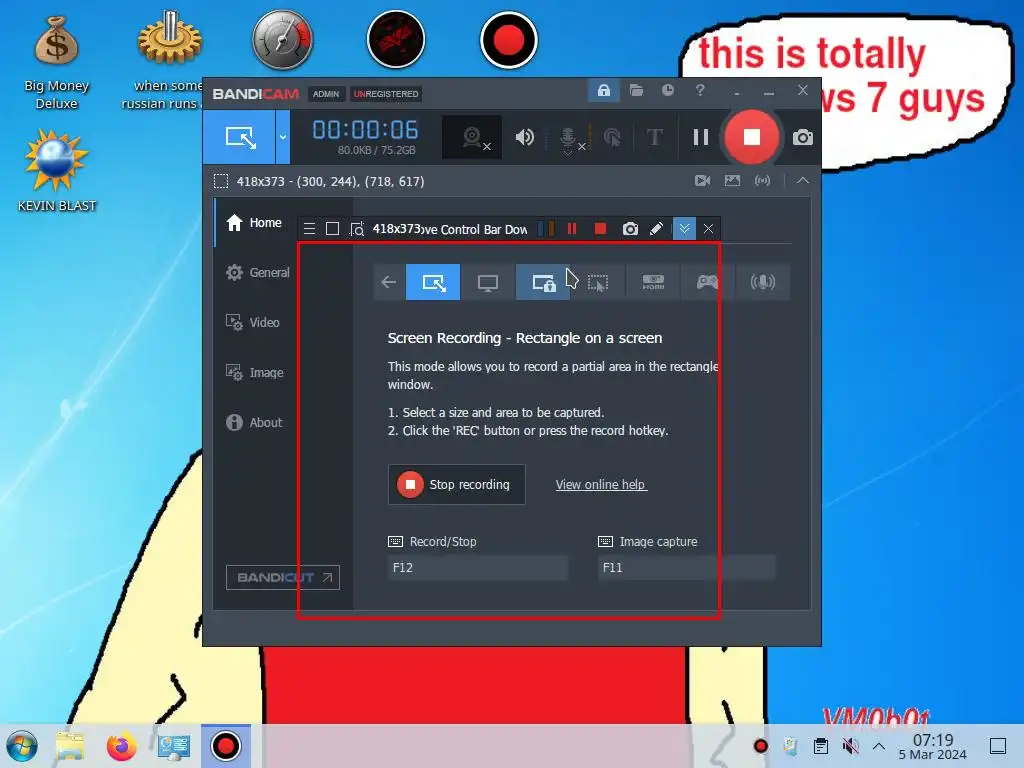Enable the drawing pencil tool on control bar
1024x768 pixels.
(x=656, y=229)
